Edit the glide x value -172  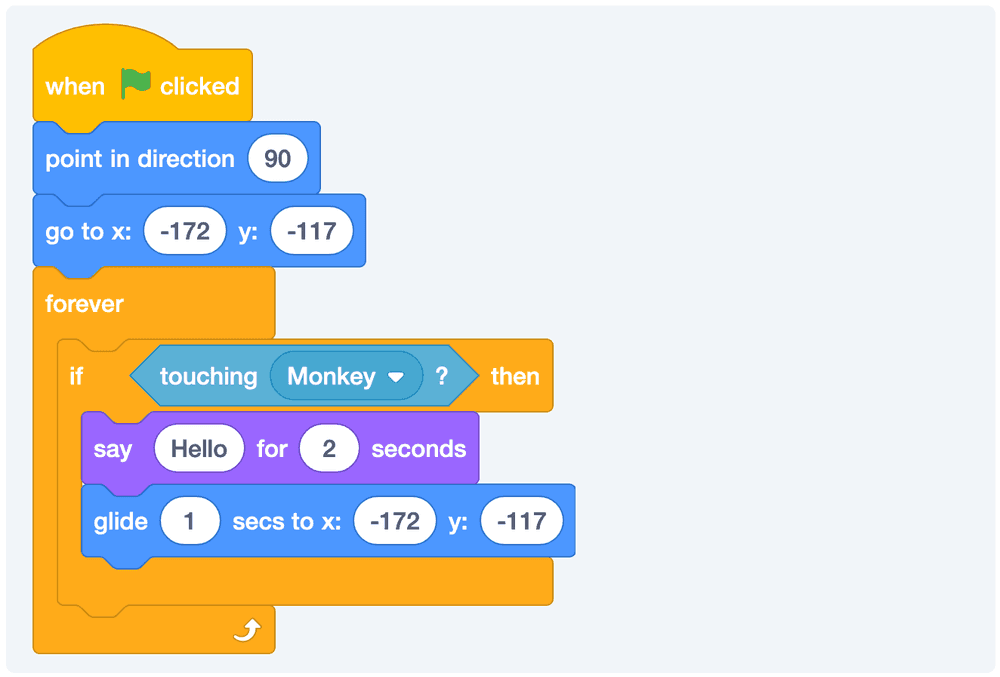click(395, 521)
